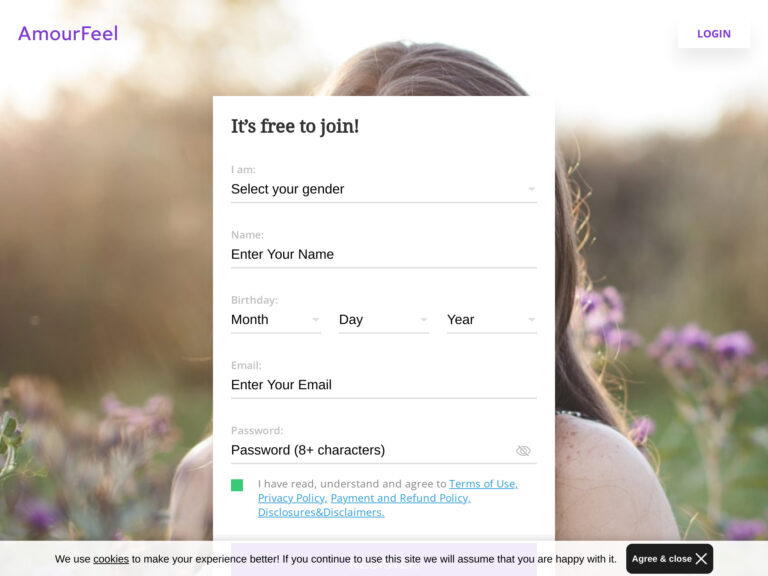This screenshot has width=768, height=576.
Task: Toggle the green terms agreement checkbox
Action: [237, 485]
